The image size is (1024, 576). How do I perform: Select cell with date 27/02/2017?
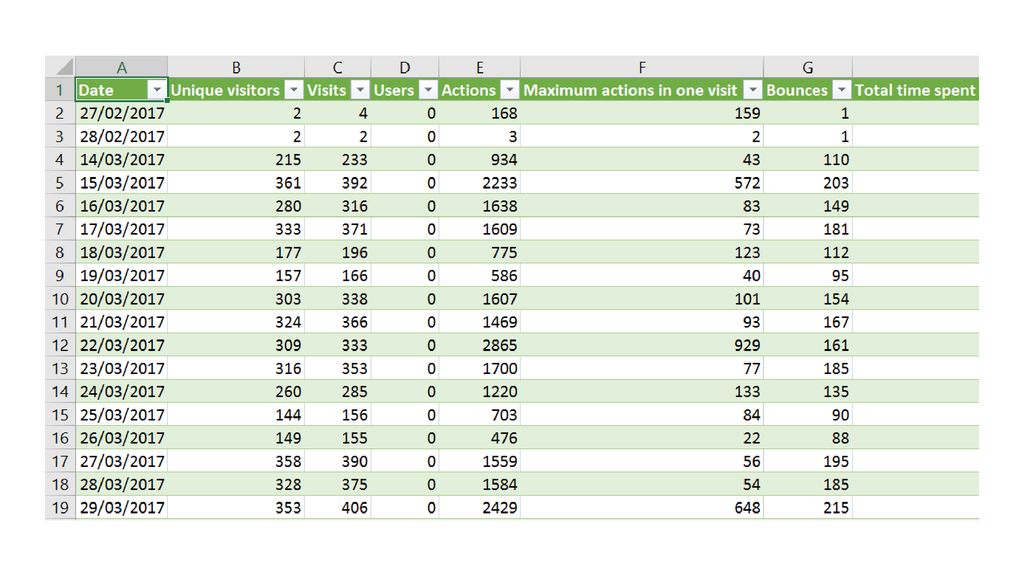tap(121, 113)
